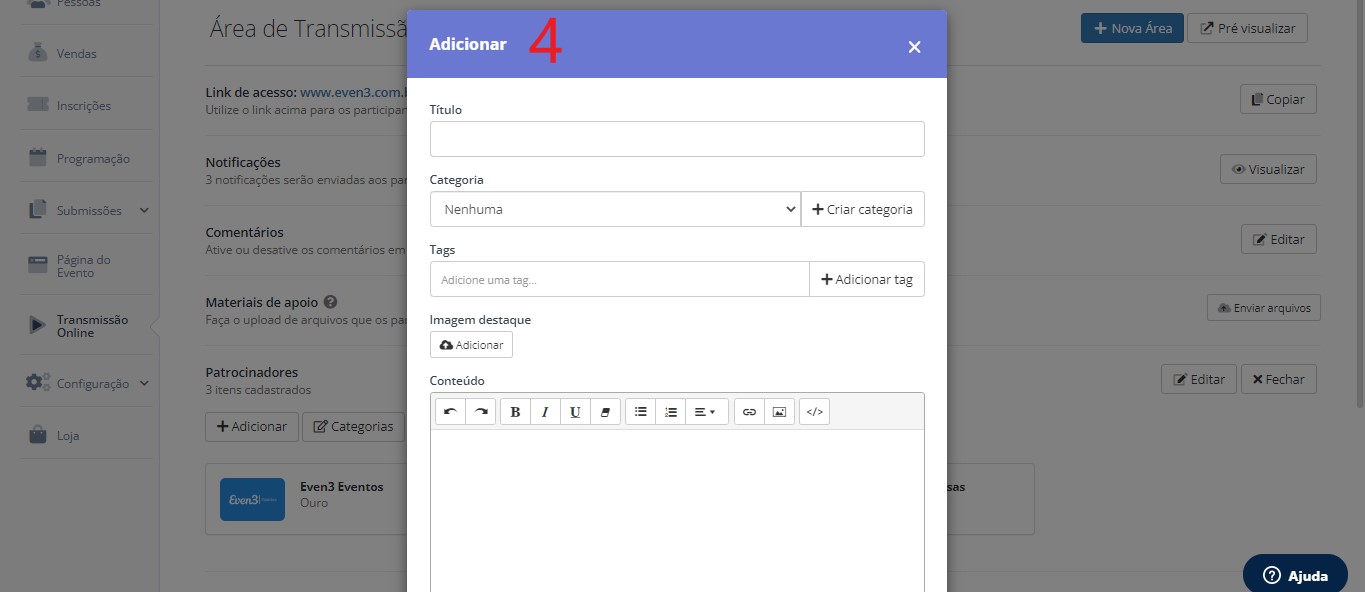Click the eraser clear-formatting icon
This screenshot has width=1365, height=592.
point(605,412)
